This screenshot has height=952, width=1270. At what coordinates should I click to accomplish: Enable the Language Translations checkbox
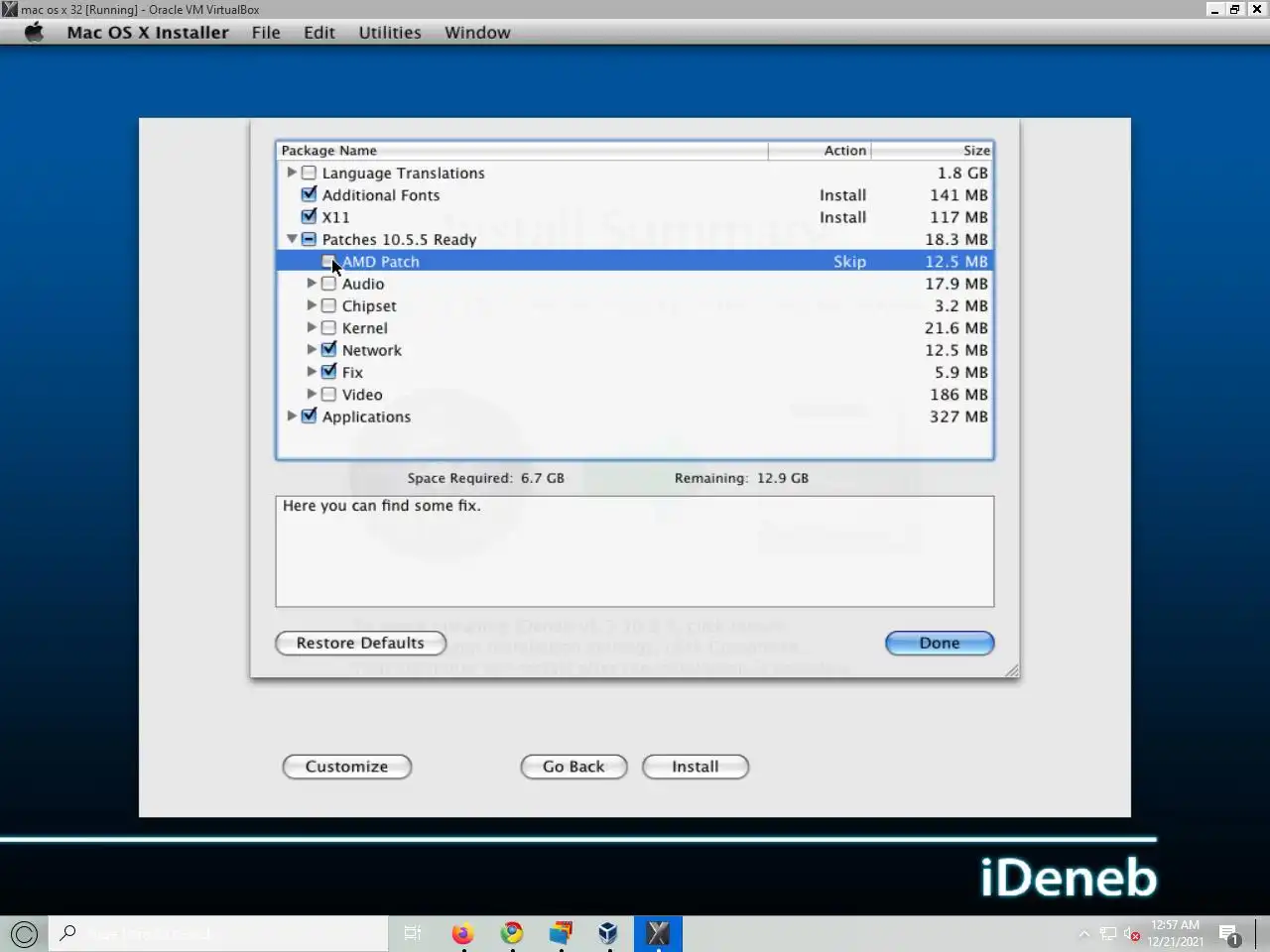[x=309, y=173]
